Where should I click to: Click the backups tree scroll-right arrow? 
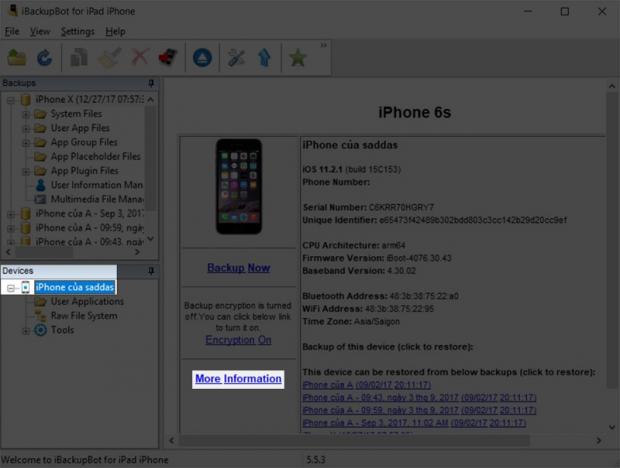point(137,252)
